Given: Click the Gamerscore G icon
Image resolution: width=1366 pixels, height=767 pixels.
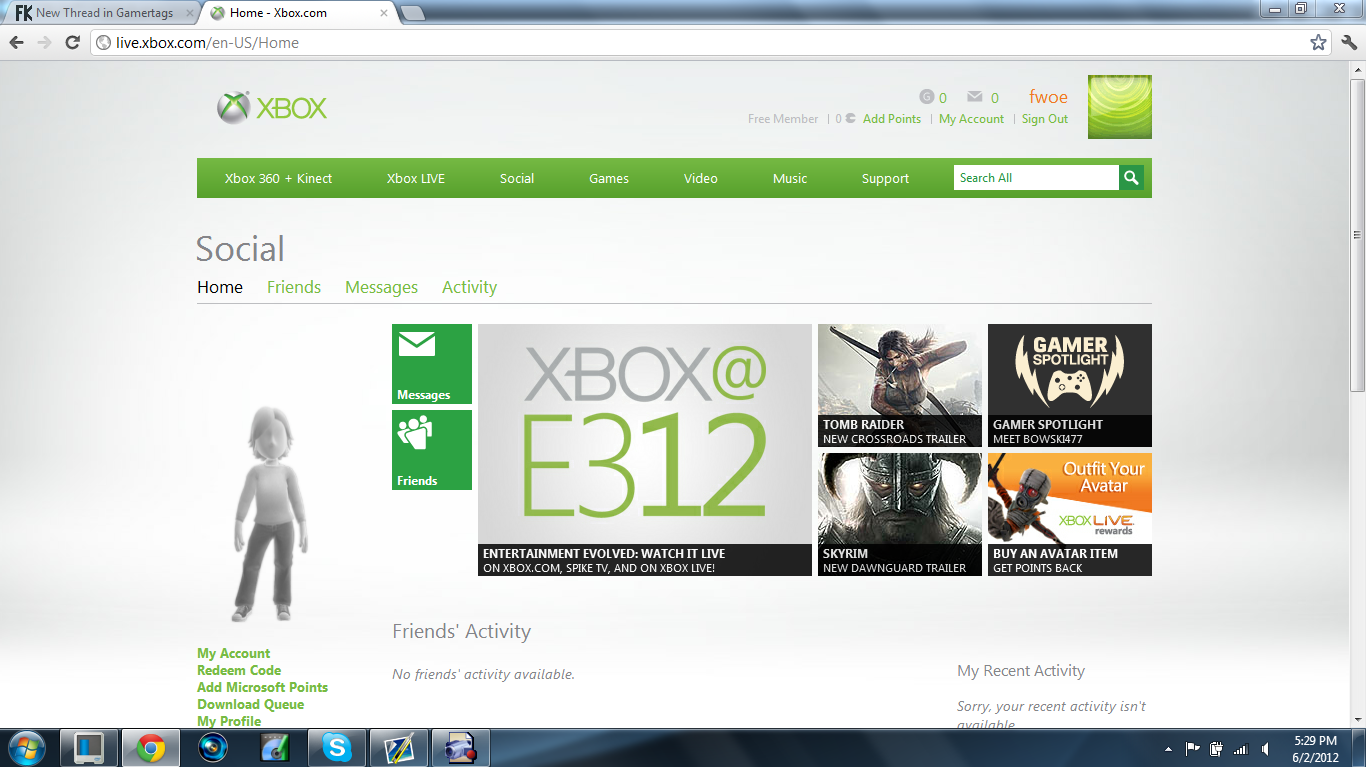Looking at the screenshot, I should 927,97.
